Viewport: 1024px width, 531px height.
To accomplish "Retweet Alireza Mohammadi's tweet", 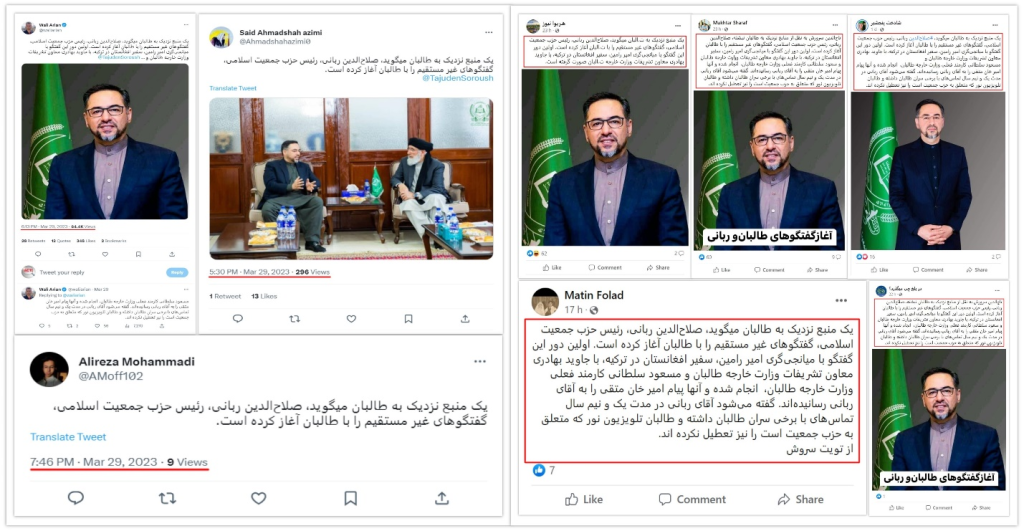I will pyautogui.click(x=167, y=498).
